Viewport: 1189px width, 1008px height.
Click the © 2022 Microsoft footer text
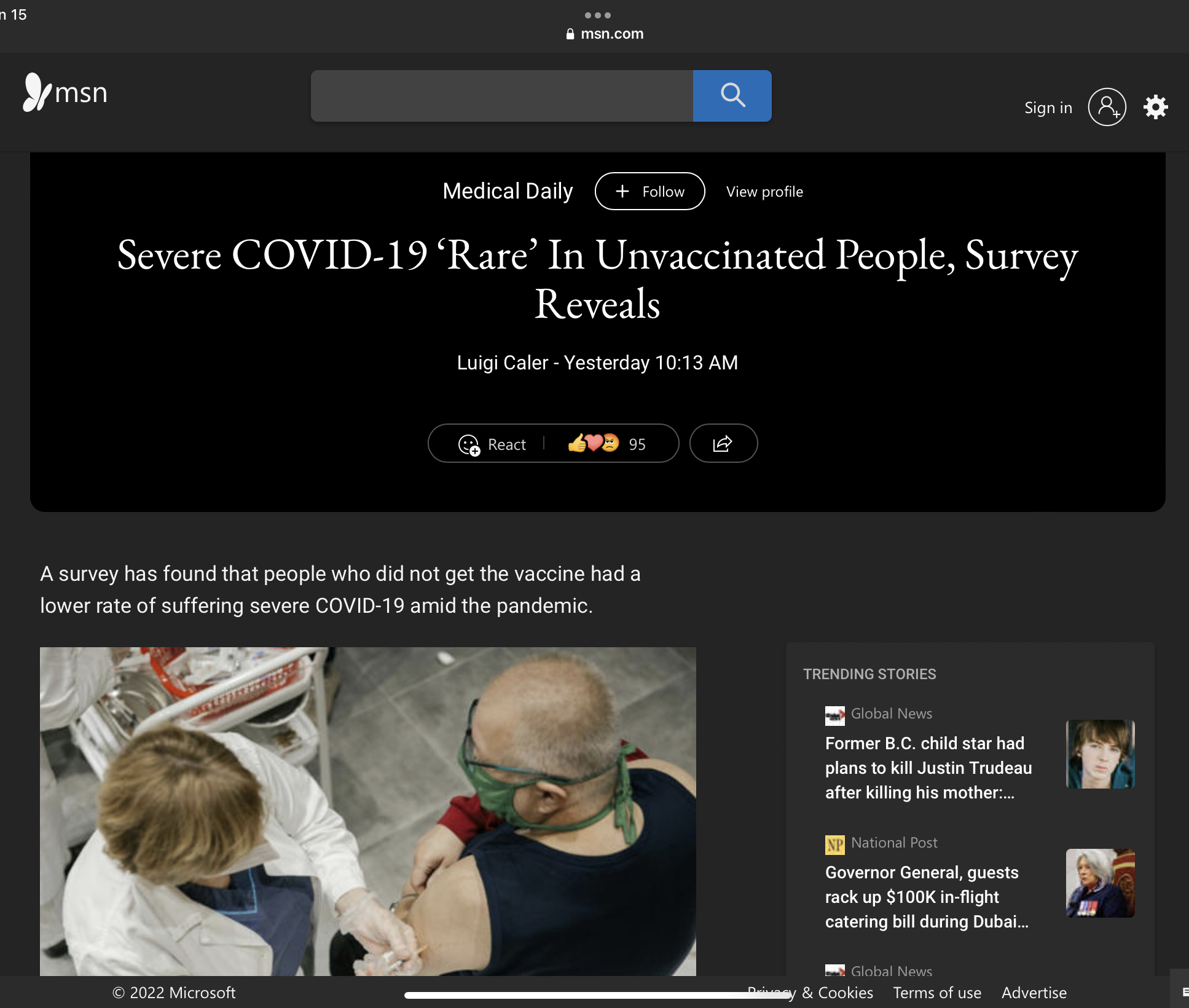pos(174,993)
